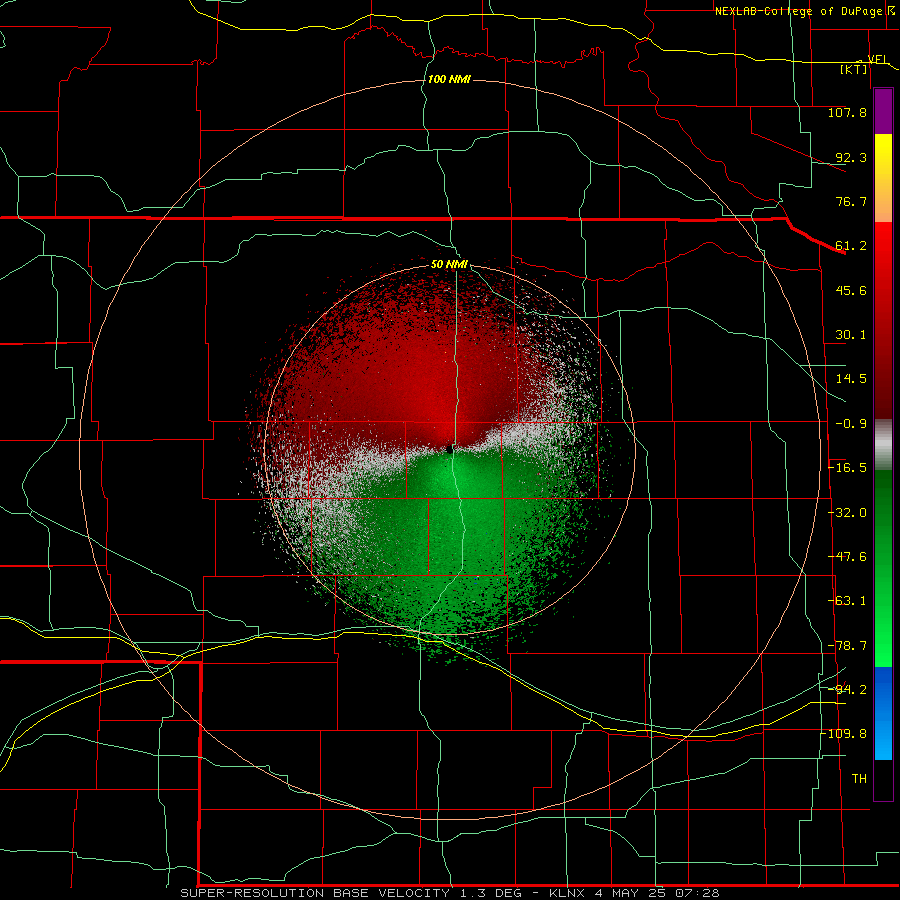Screen dimensions: 900x900
Task: Select the 107.8 scale value
Action: click(847, 112)
